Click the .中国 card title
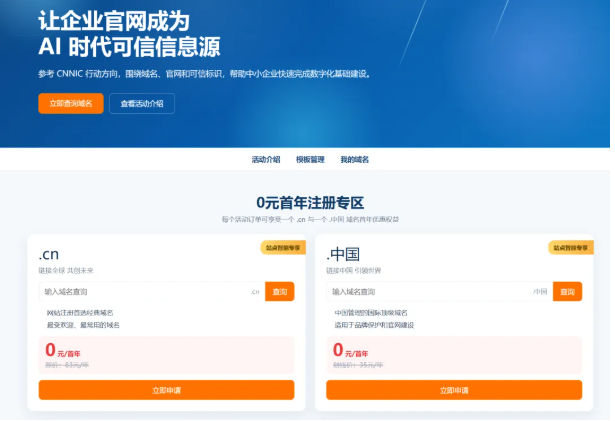The height and width of the screenshot is (421, 615). pos(343,254)
